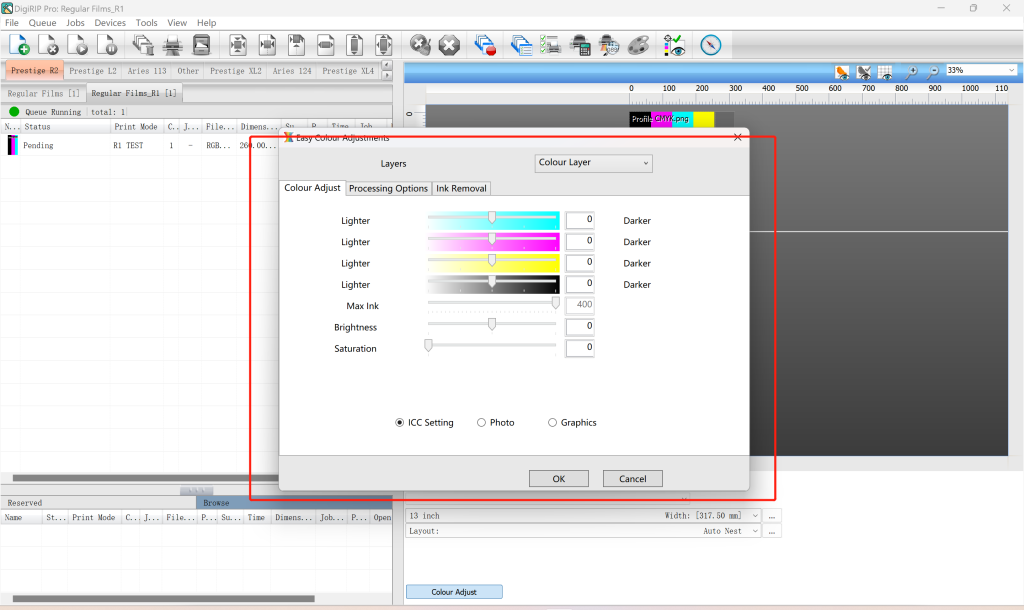Viewport: 1024px width, 610px height.
Task: Switch to the Processing Options tab
Action: (388, 188)
